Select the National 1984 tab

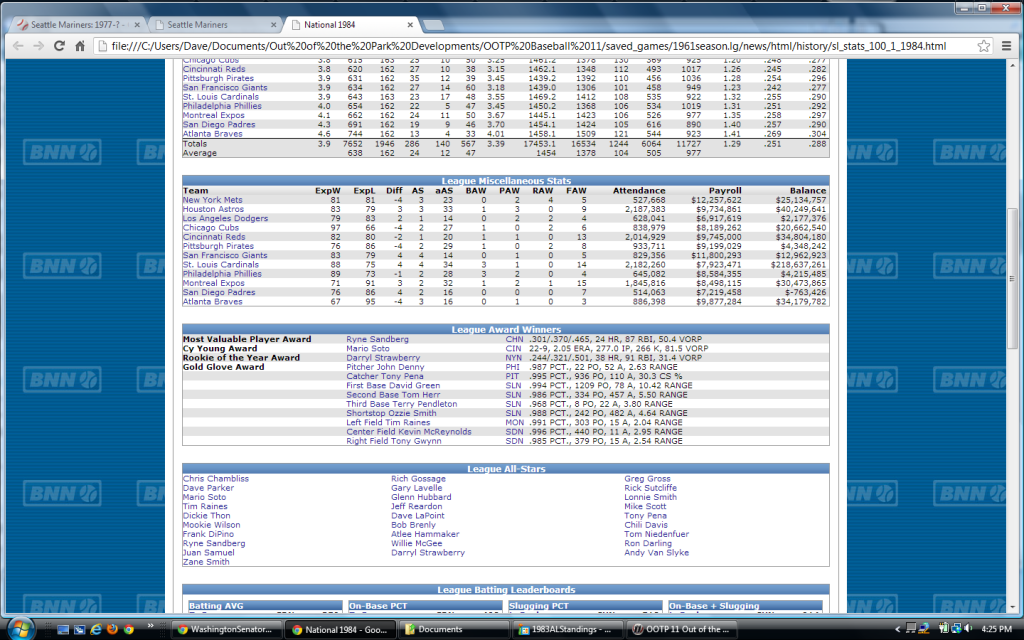click(351, 25)
